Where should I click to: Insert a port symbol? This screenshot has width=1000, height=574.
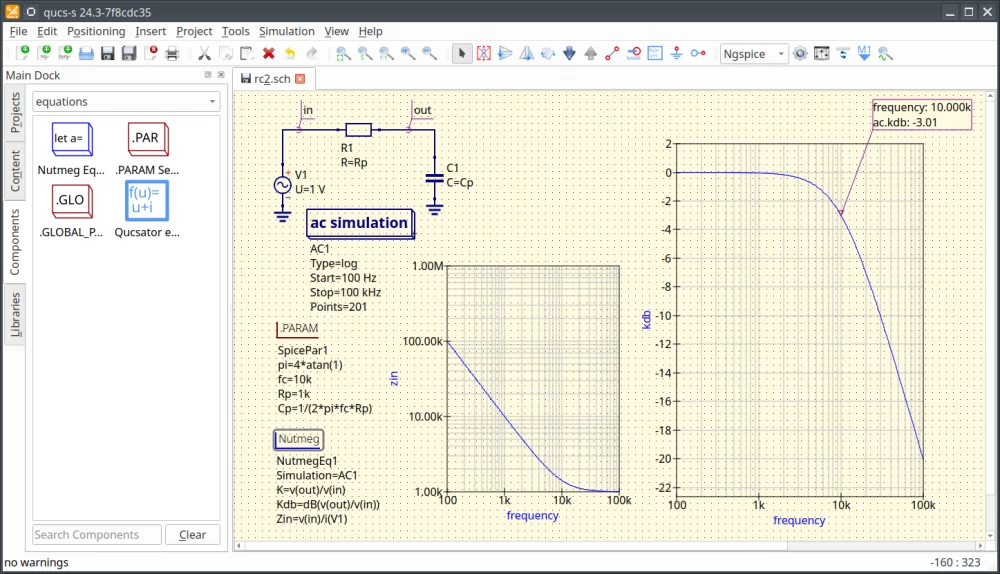(x=698, y=54)
